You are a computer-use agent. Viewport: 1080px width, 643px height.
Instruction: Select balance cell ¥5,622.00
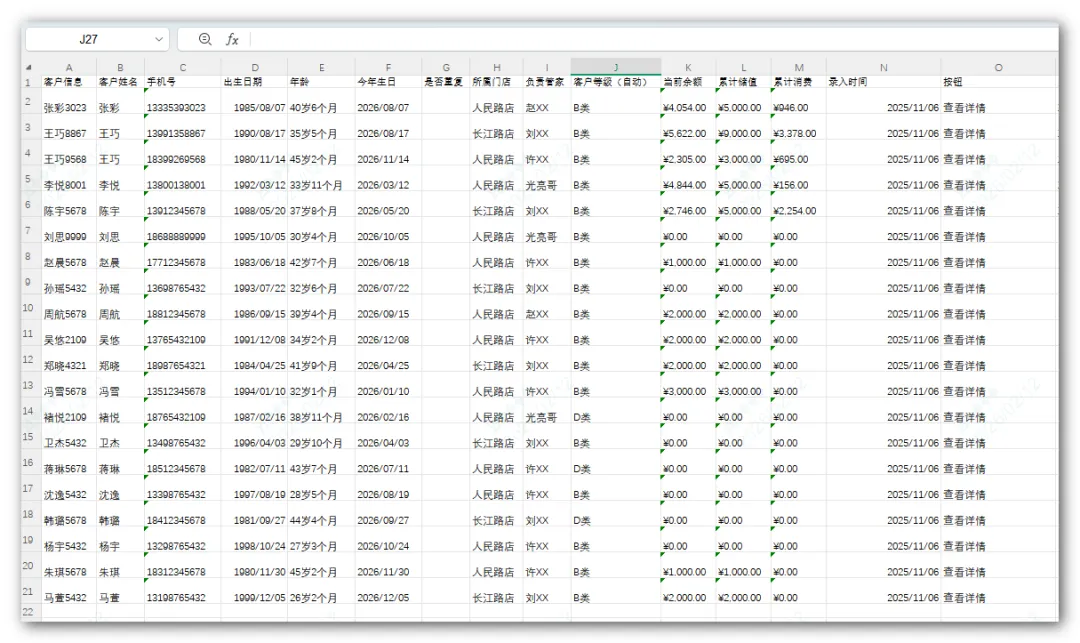(x=688, y=127)
